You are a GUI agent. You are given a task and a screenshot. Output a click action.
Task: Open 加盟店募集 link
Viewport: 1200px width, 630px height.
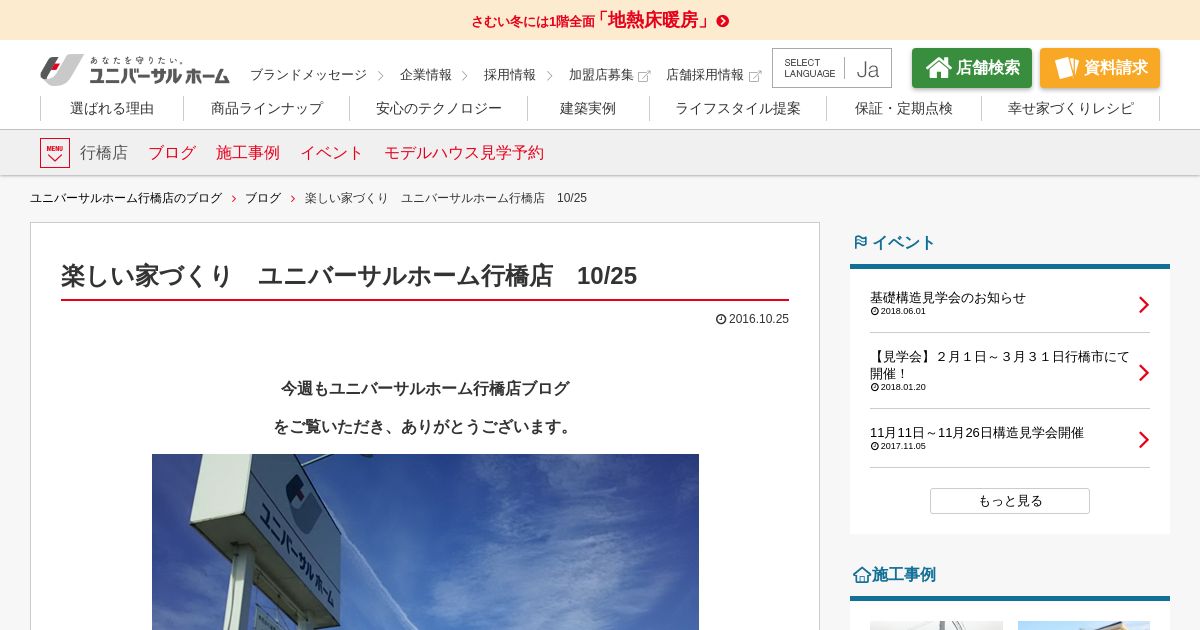pyautogui.click(x=601, y=75)
